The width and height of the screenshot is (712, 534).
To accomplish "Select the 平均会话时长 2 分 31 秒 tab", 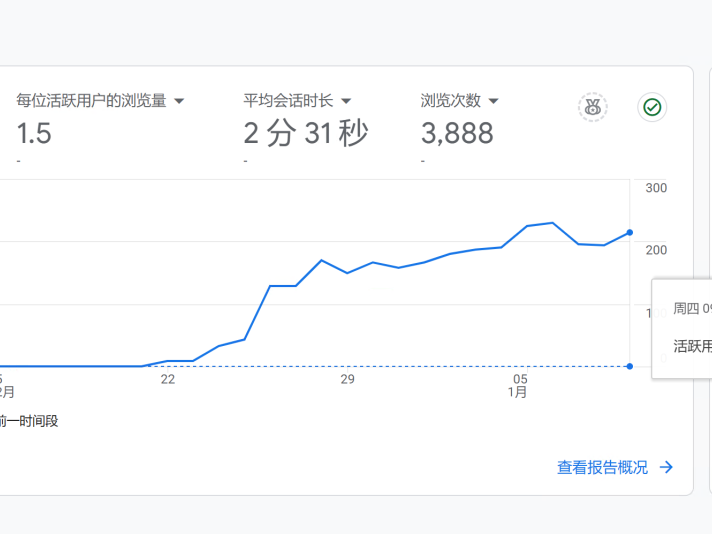I will click(x=306, y=132).
